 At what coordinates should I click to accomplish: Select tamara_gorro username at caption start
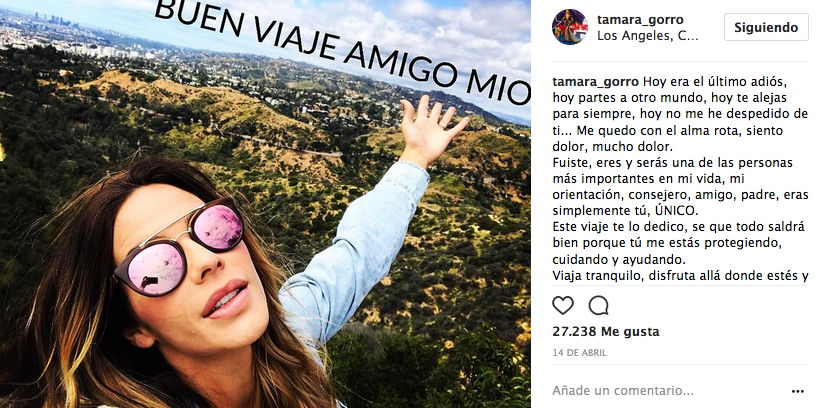(x=595, y=83)
